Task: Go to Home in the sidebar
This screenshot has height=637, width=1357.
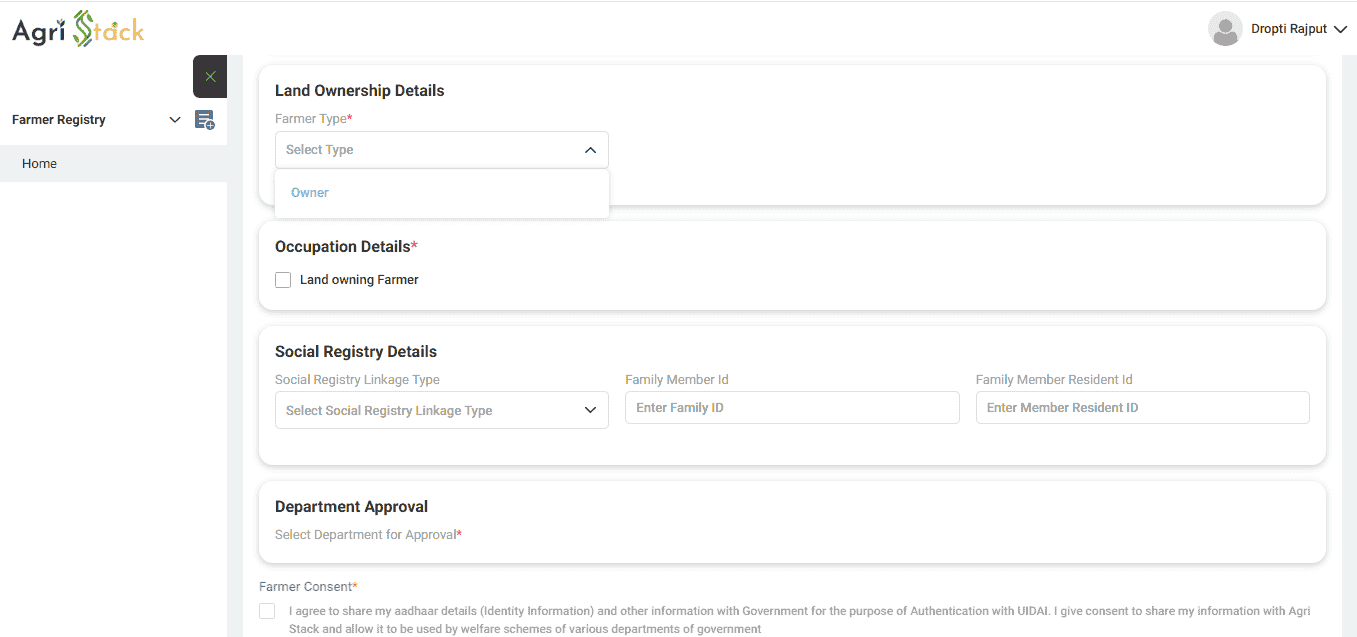Action: pos(40,164)
